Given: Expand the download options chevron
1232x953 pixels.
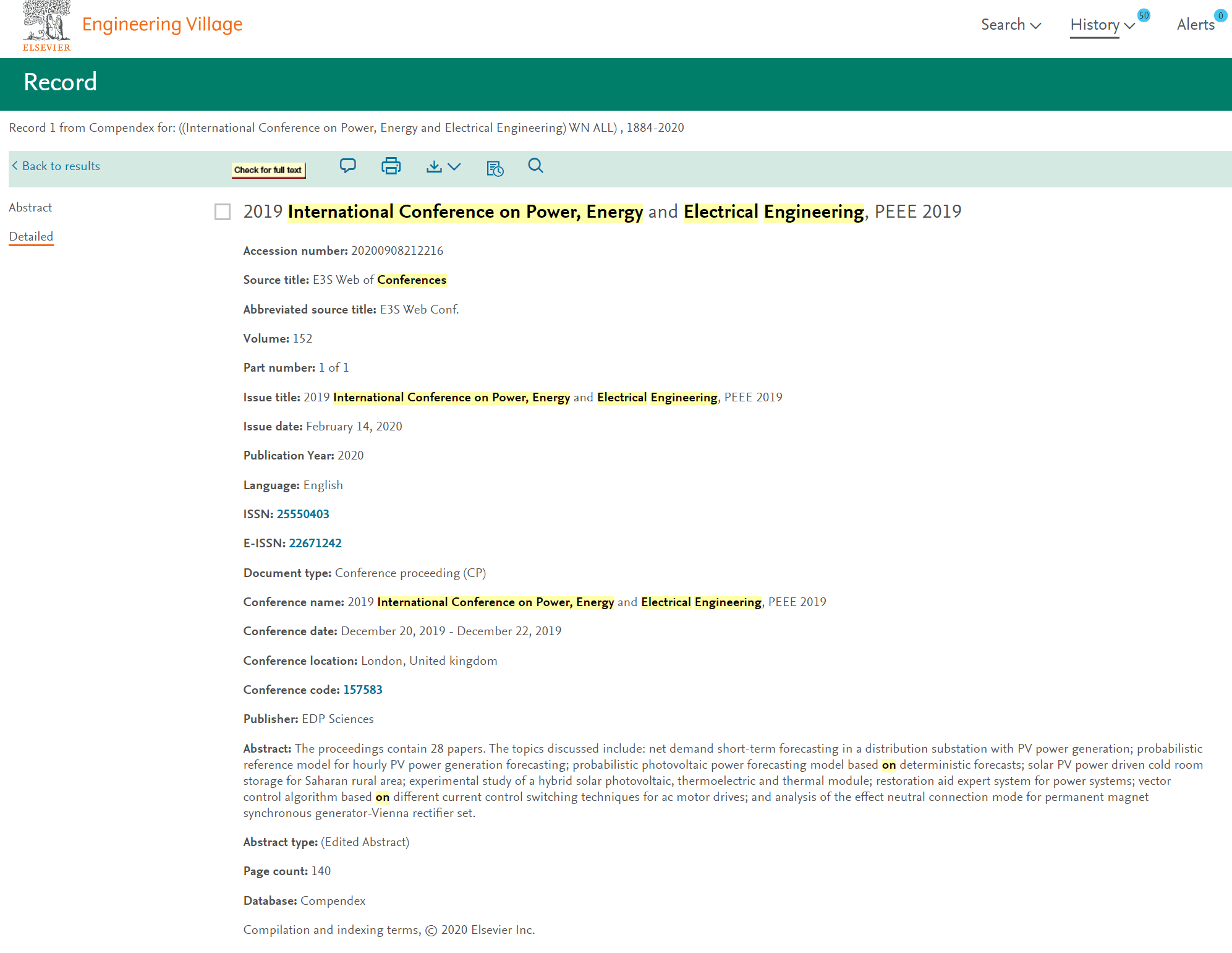Looking at the screenshot, I should click(x=454, y=166).
